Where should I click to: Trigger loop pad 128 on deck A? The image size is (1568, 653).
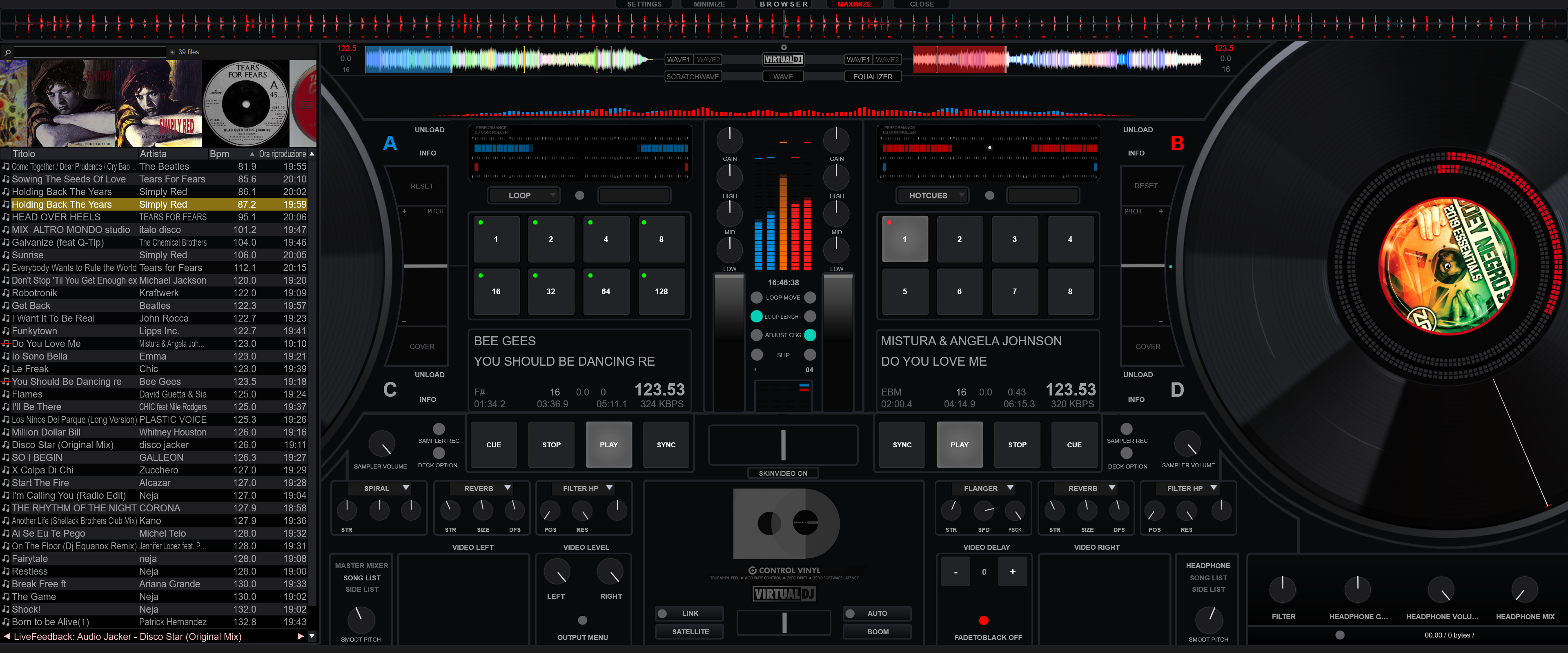click(x=661, y=291)
